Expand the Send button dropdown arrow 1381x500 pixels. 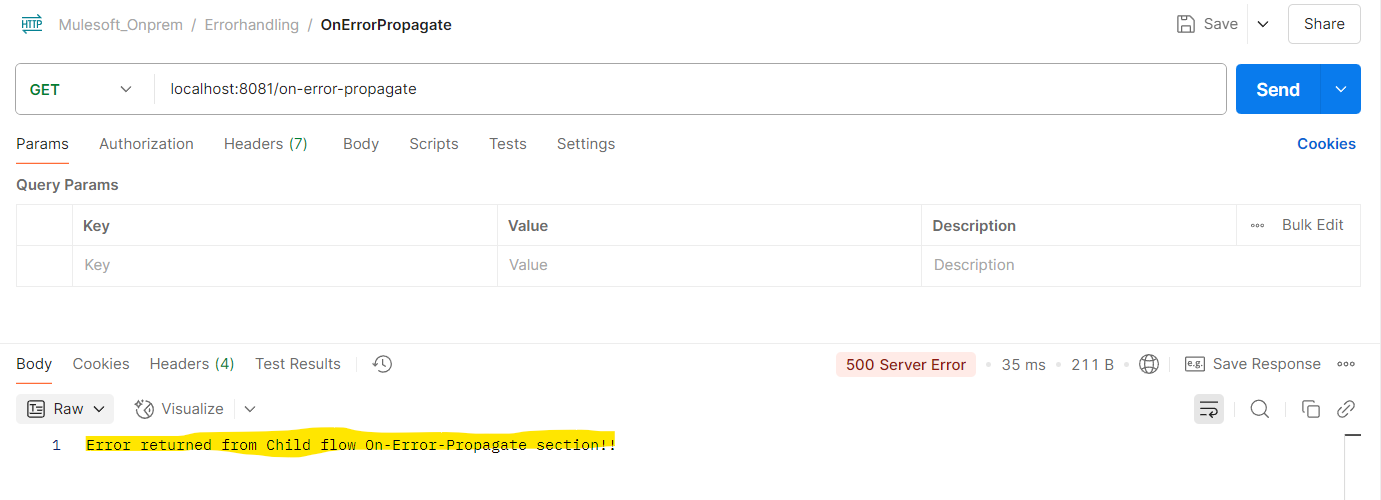pyautogui.click(x=1341, y=89)
